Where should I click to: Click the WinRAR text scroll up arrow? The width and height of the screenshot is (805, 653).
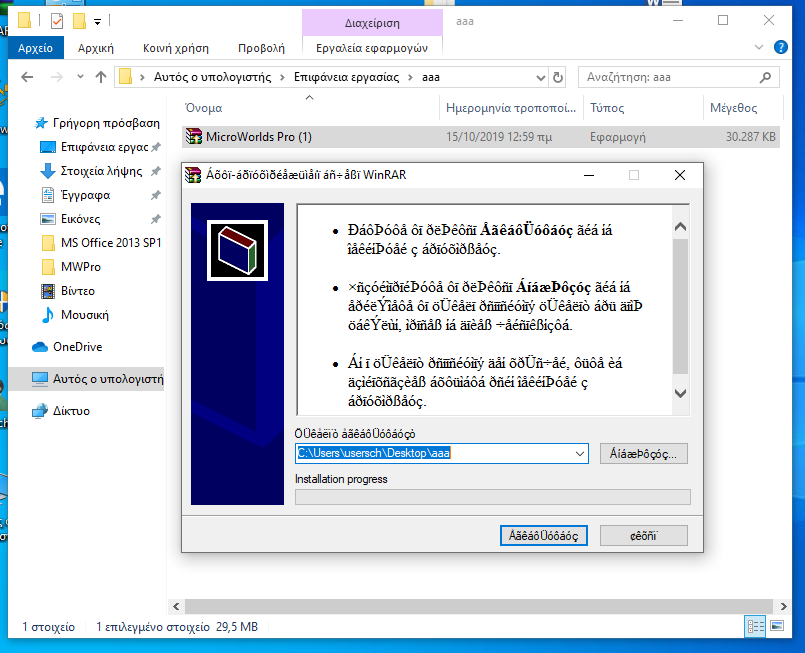coord(681,226)
